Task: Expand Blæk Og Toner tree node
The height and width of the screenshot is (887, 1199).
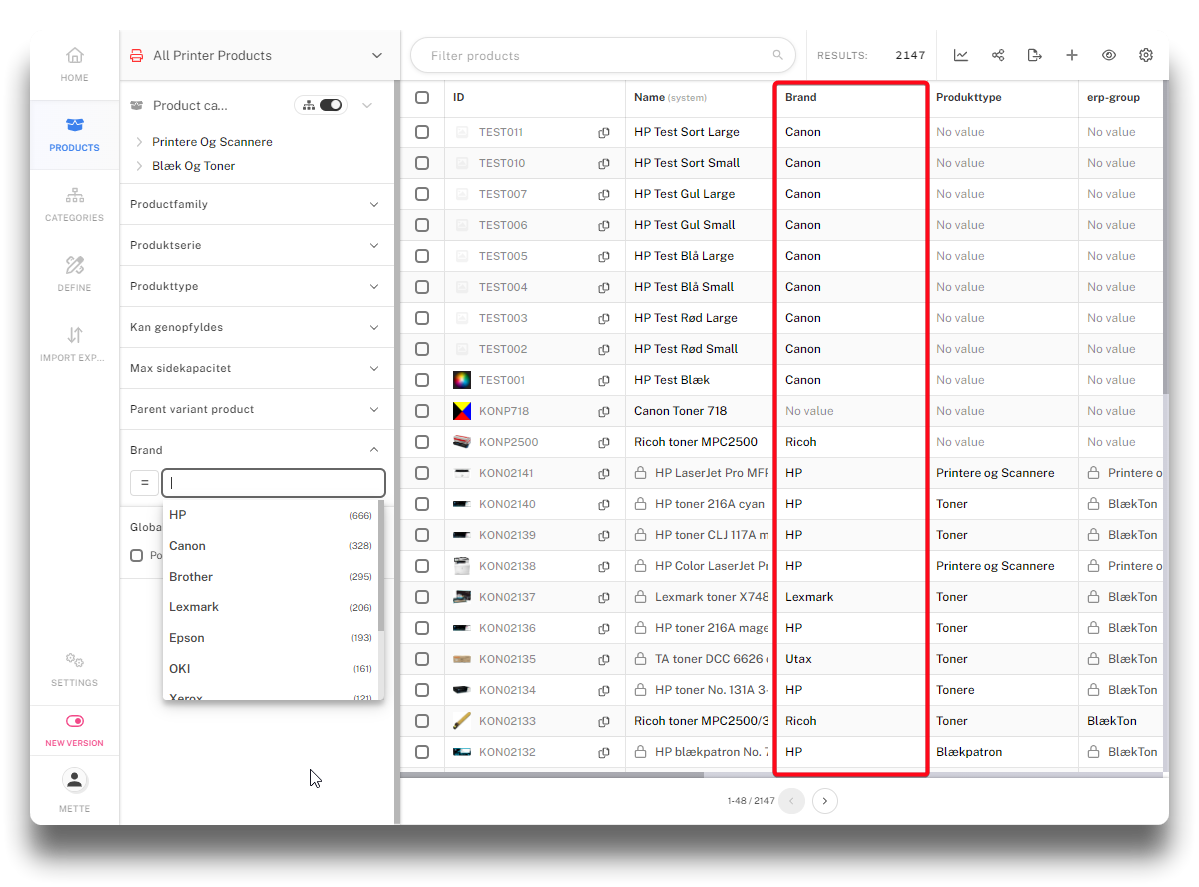Action: tap(139, 166)
